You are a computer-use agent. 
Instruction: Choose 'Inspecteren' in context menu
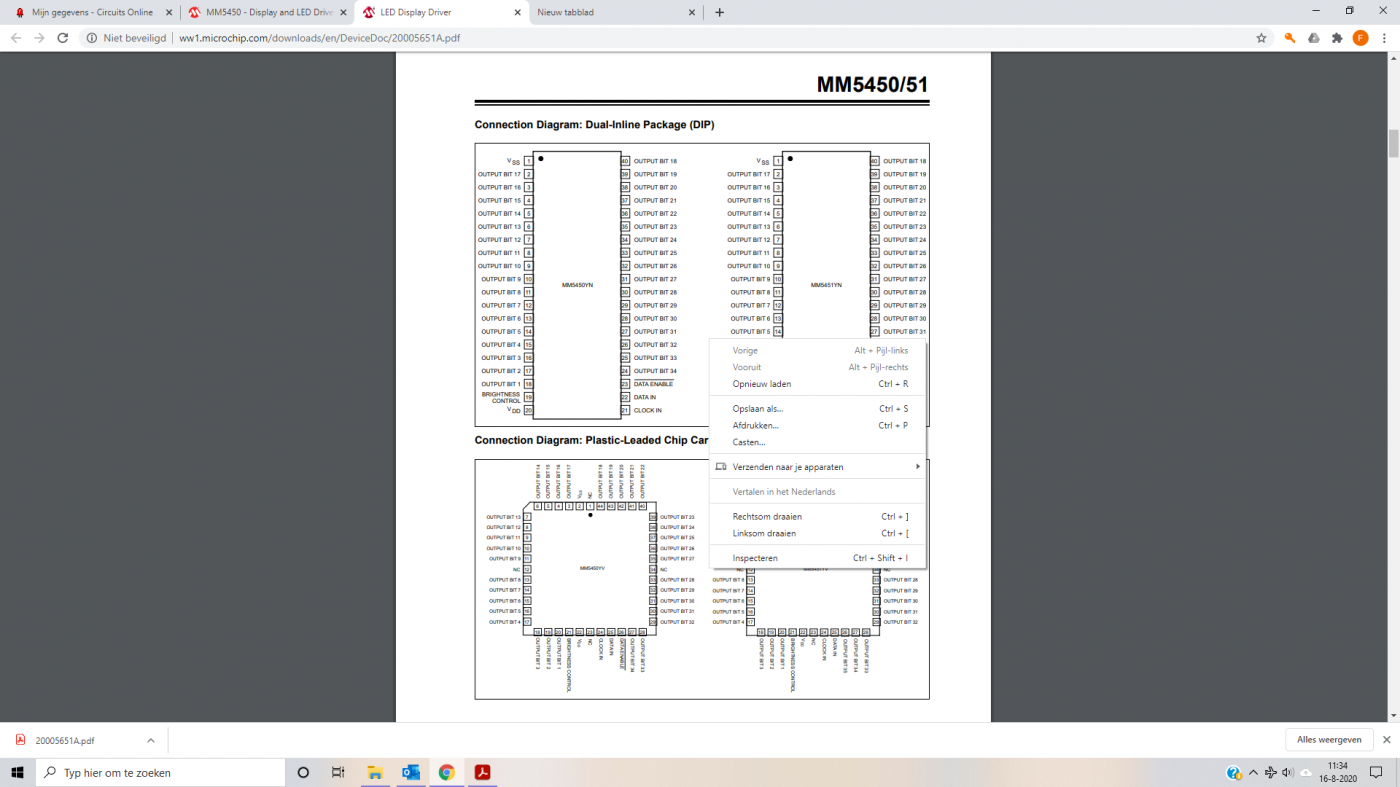[x=817, y=559]
